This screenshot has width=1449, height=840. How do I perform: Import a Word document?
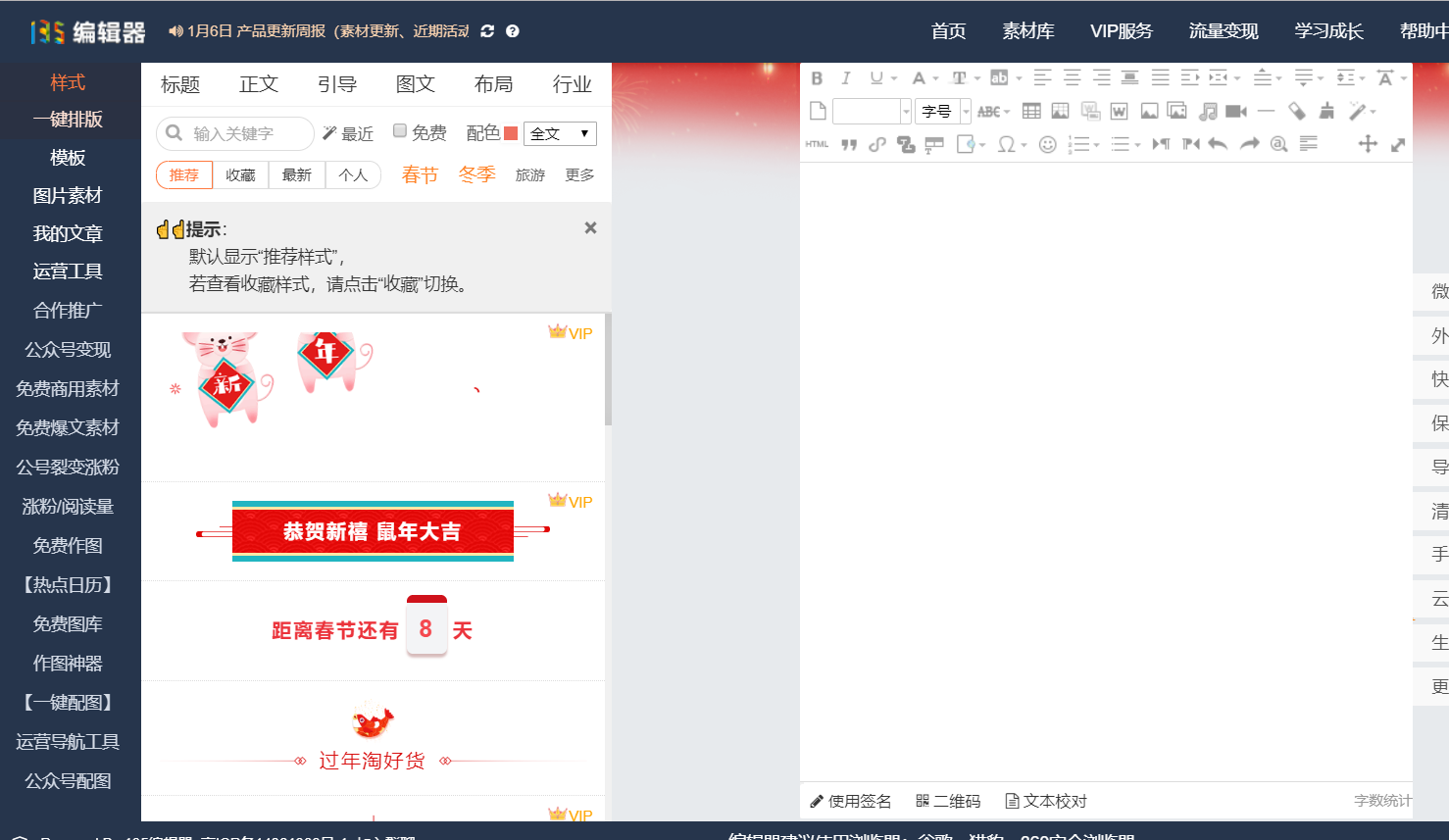pyautogui.click(x=1119, y=111)
